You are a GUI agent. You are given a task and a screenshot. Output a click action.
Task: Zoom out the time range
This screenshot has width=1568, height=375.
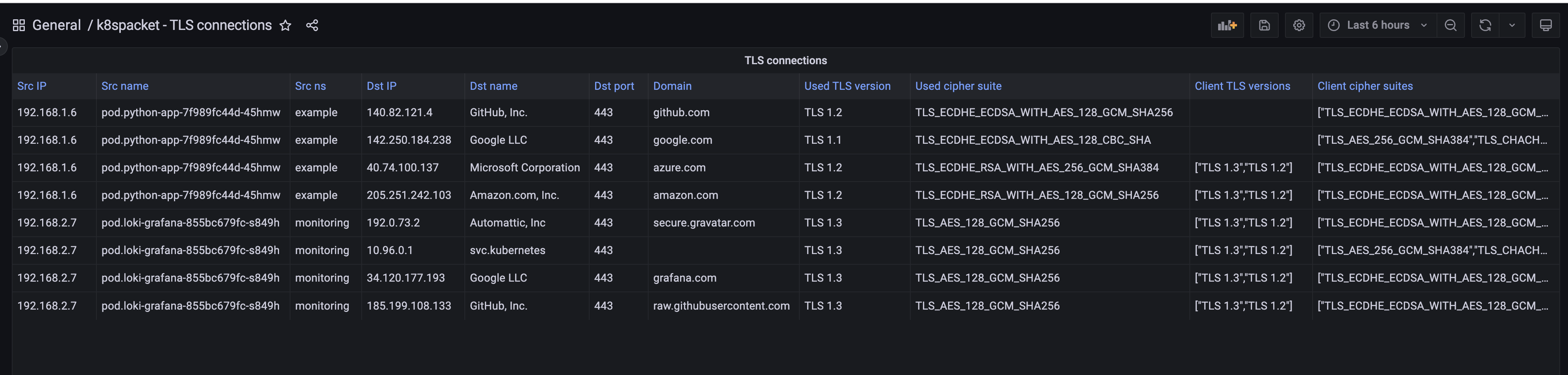tap(1451, 25)
